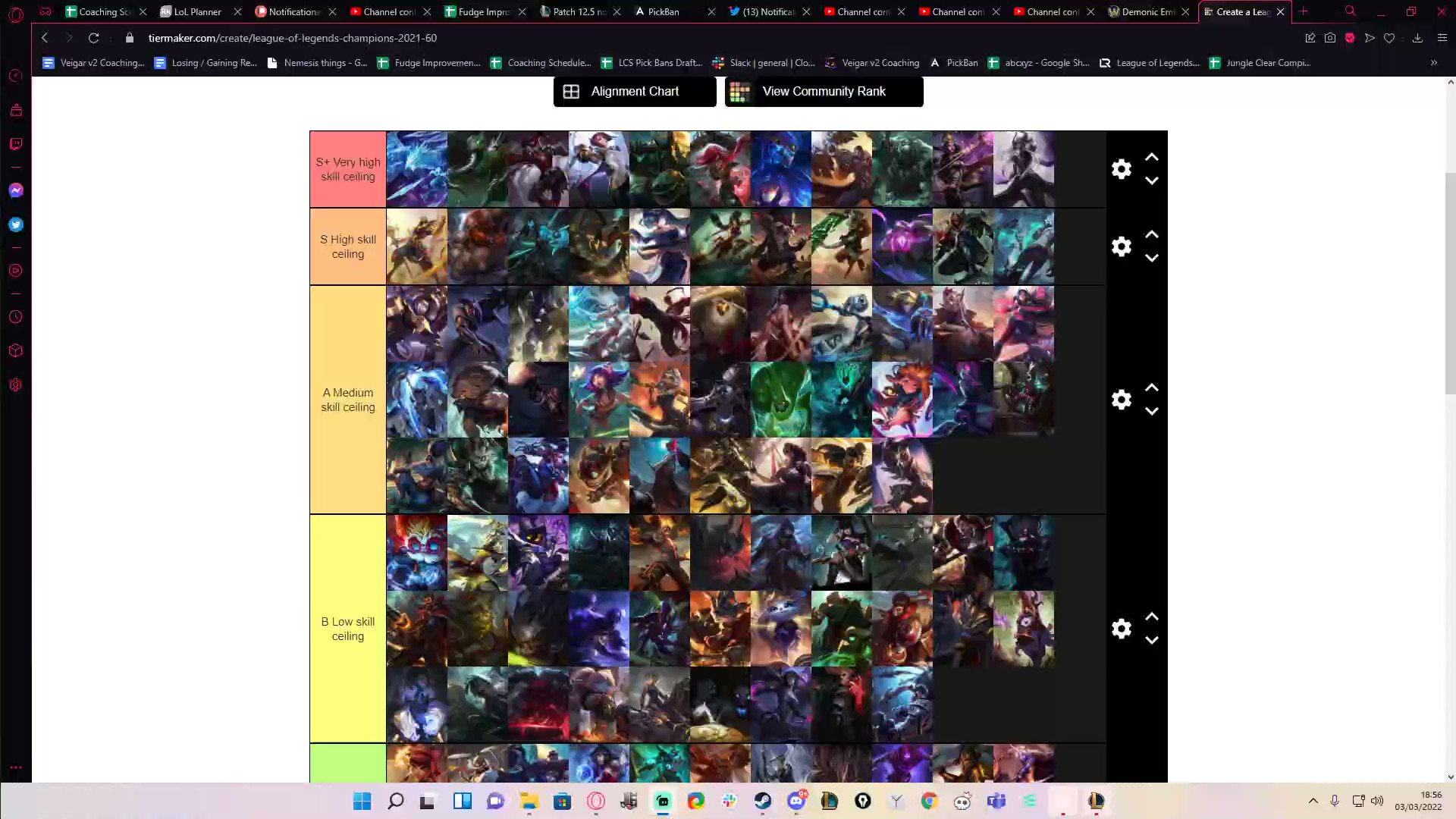This screenshot has width=1456, height=819.
Task: Move B Low skill ceiling row down
Action: point(1152,640)
